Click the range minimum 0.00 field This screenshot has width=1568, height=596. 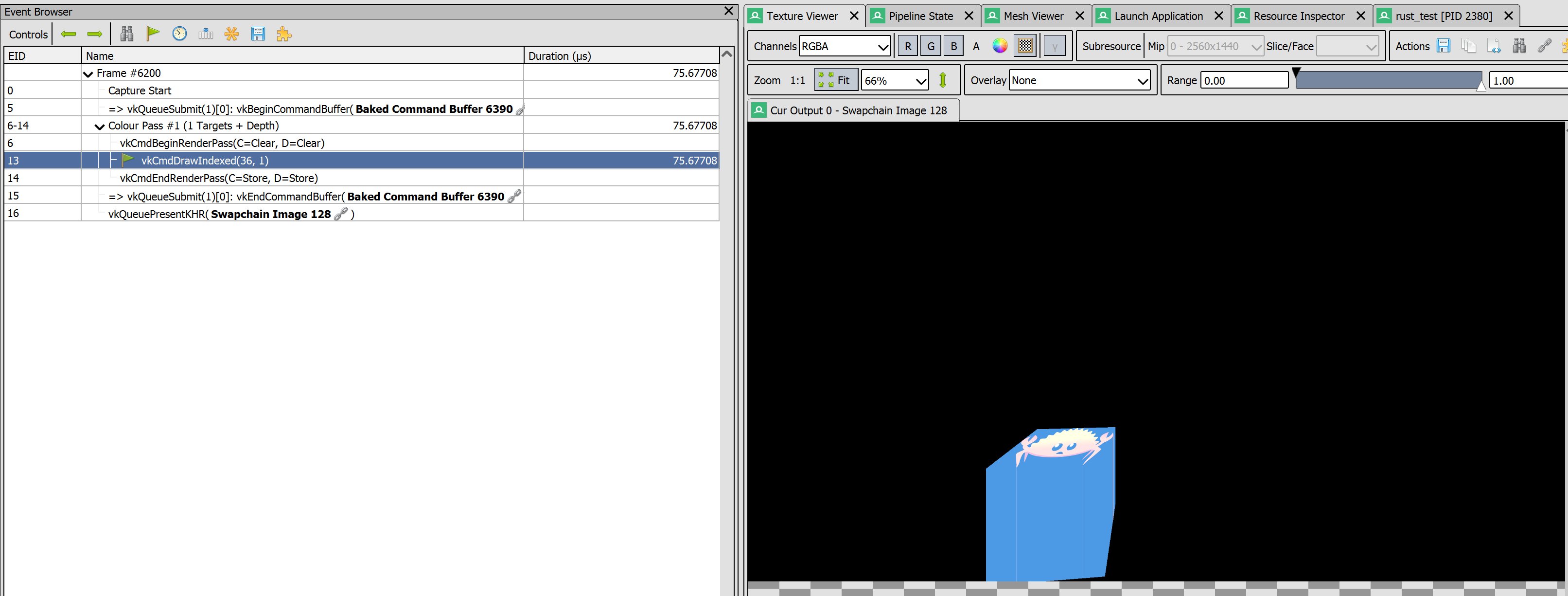(1244, 80)
